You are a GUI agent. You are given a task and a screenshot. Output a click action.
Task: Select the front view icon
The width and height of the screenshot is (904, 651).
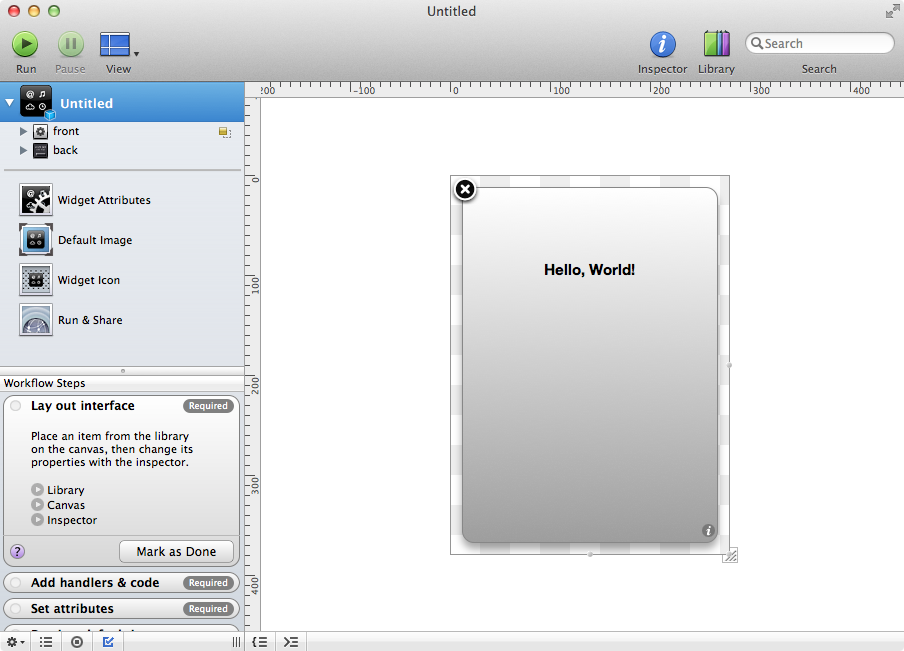(x=40, y=131)
